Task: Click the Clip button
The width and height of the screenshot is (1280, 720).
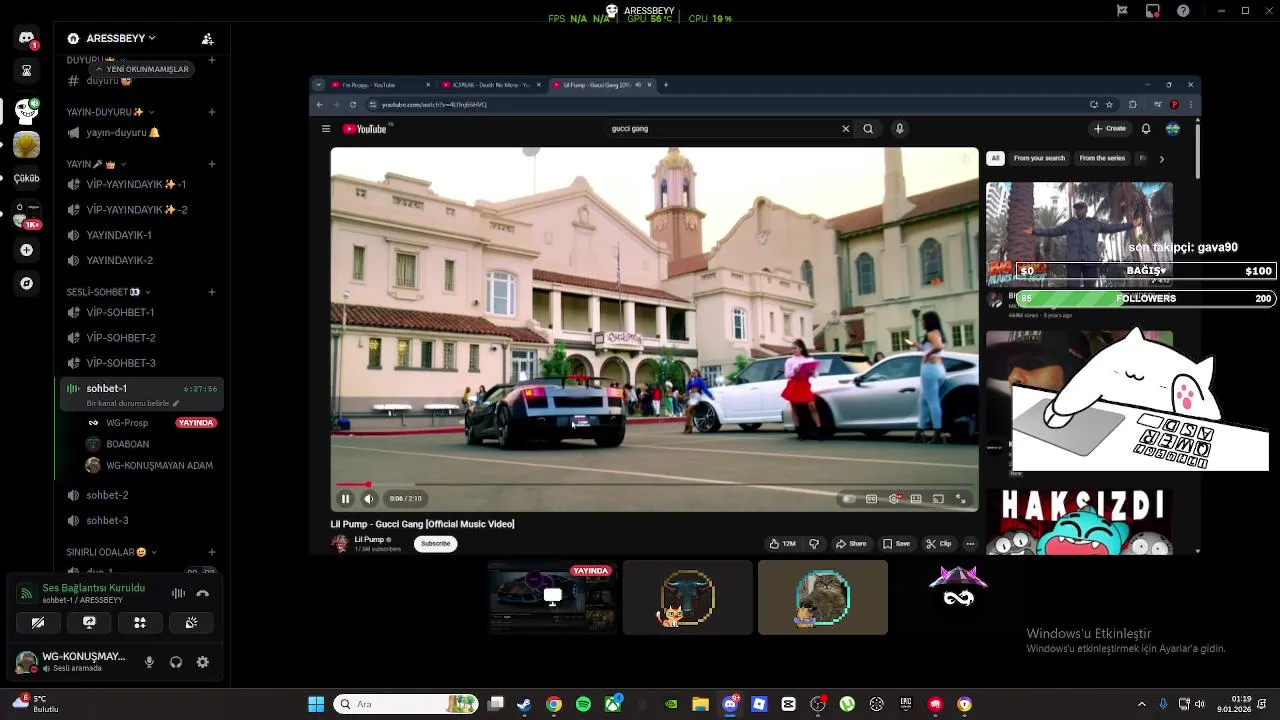Action: point(939,544)
